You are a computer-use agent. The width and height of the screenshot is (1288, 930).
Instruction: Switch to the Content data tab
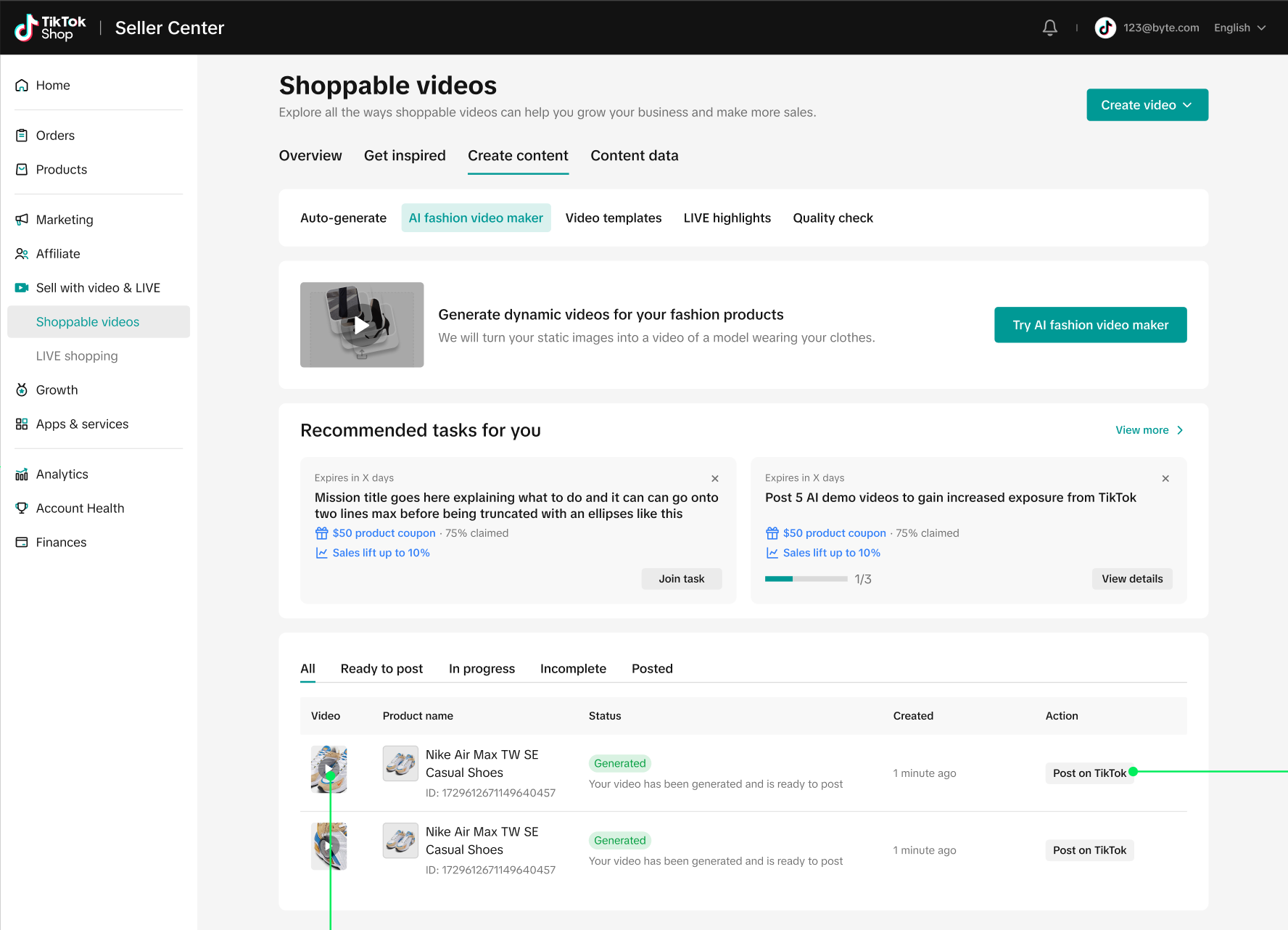[x=634, y=156]
